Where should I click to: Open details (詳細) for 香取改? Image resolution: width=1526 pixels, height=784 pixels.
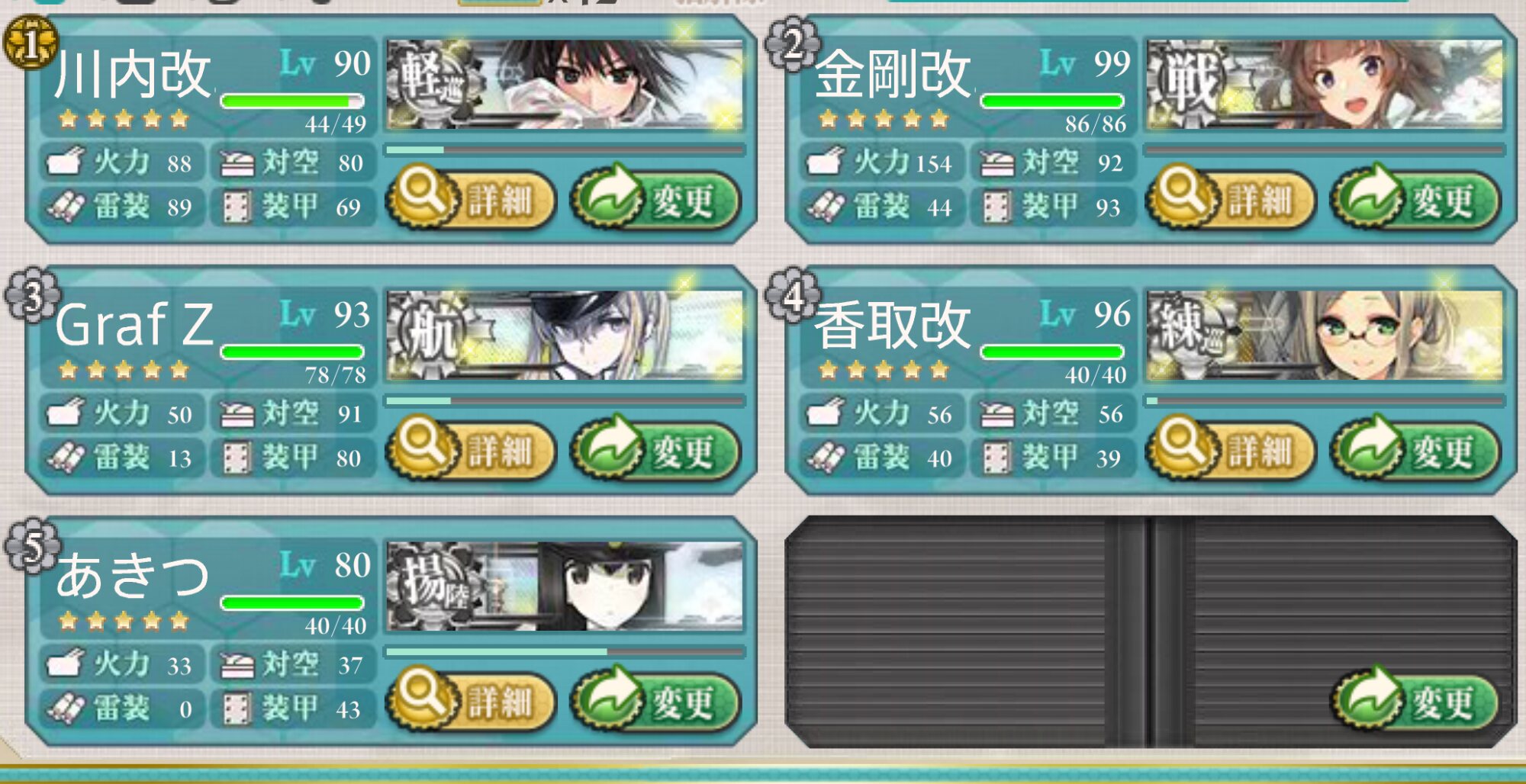tap(1231, 450)
